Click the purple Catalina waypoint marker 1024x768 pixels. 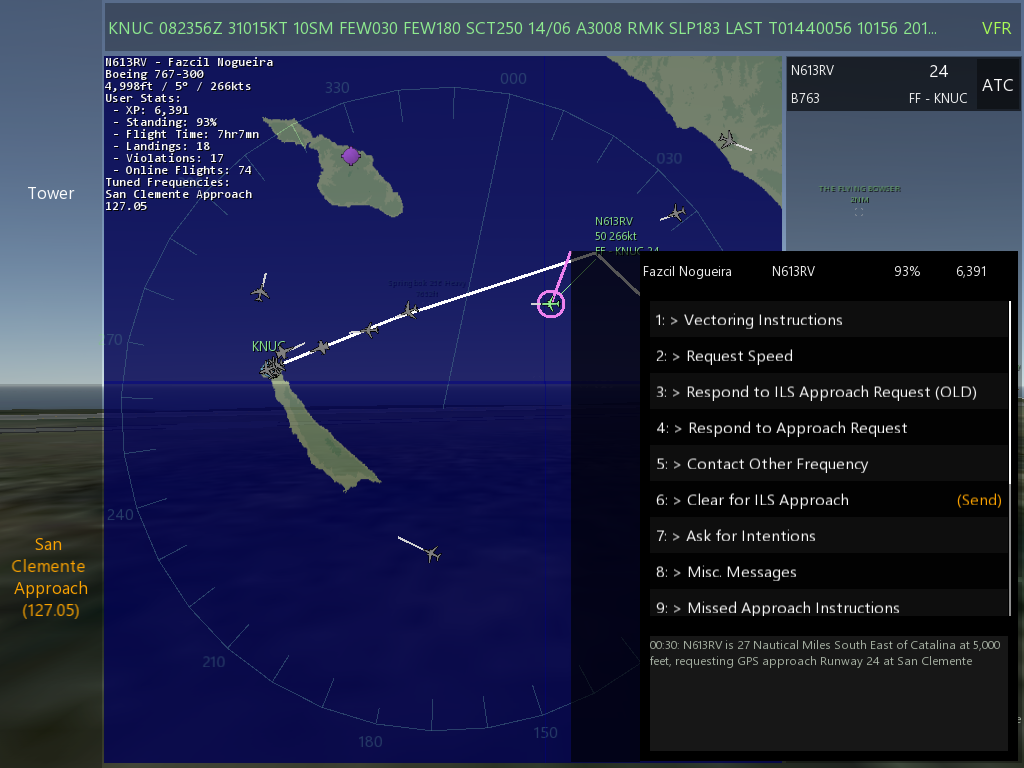tap(351, 156)
